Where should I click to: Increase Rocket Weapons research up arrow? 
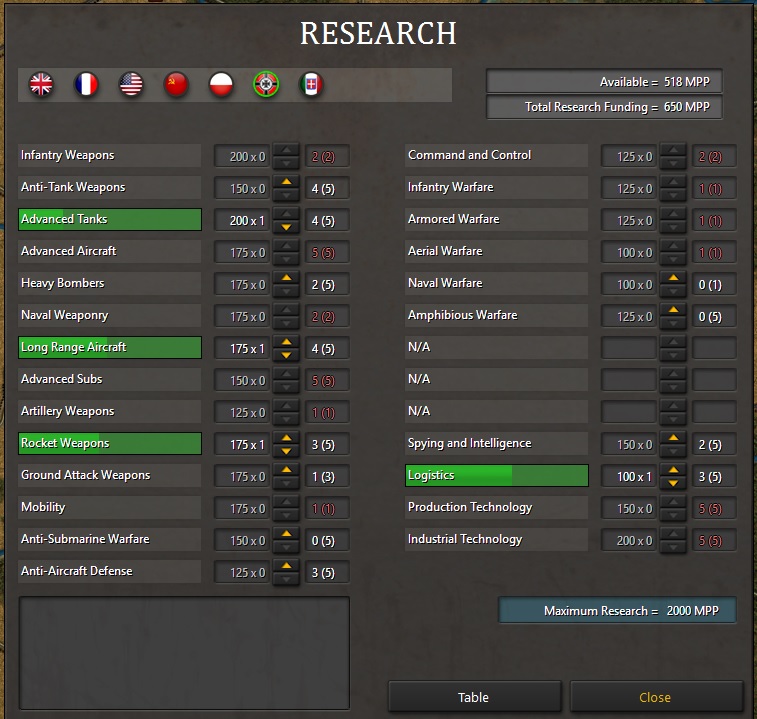tap(286, 438)
